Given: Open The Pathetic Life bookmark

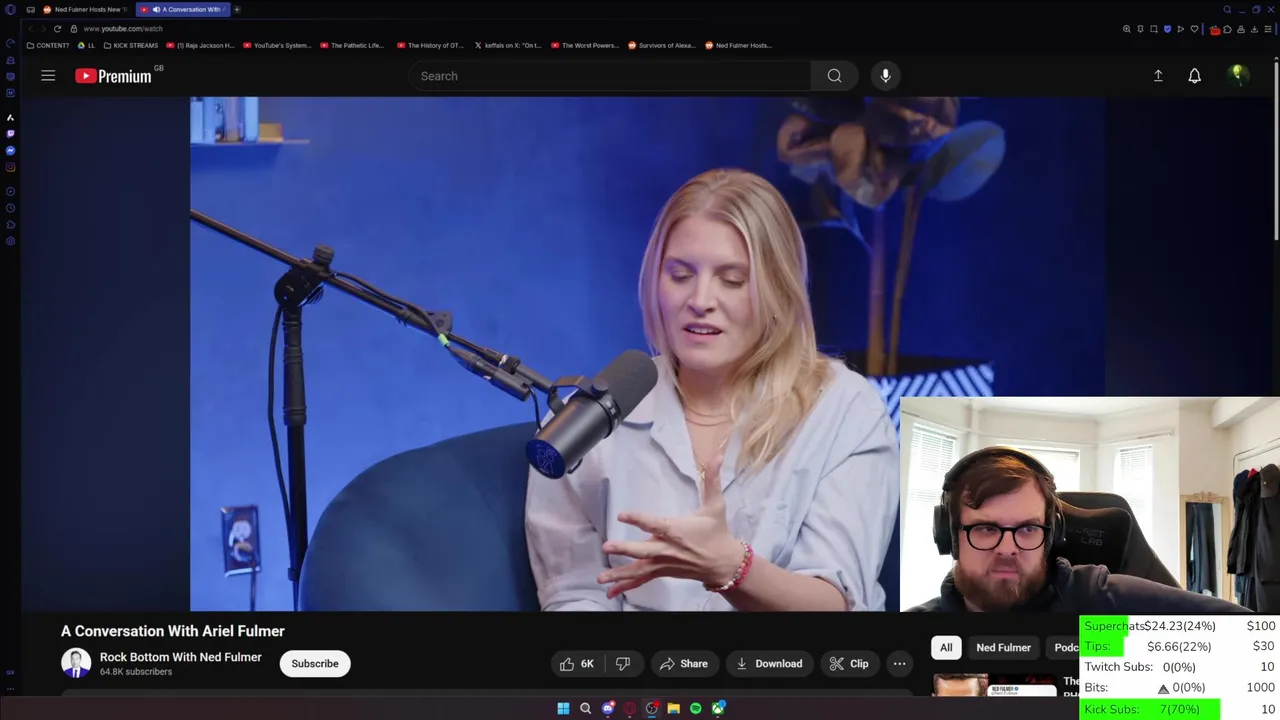Looking at the screenshot, I should pos(351,45).
